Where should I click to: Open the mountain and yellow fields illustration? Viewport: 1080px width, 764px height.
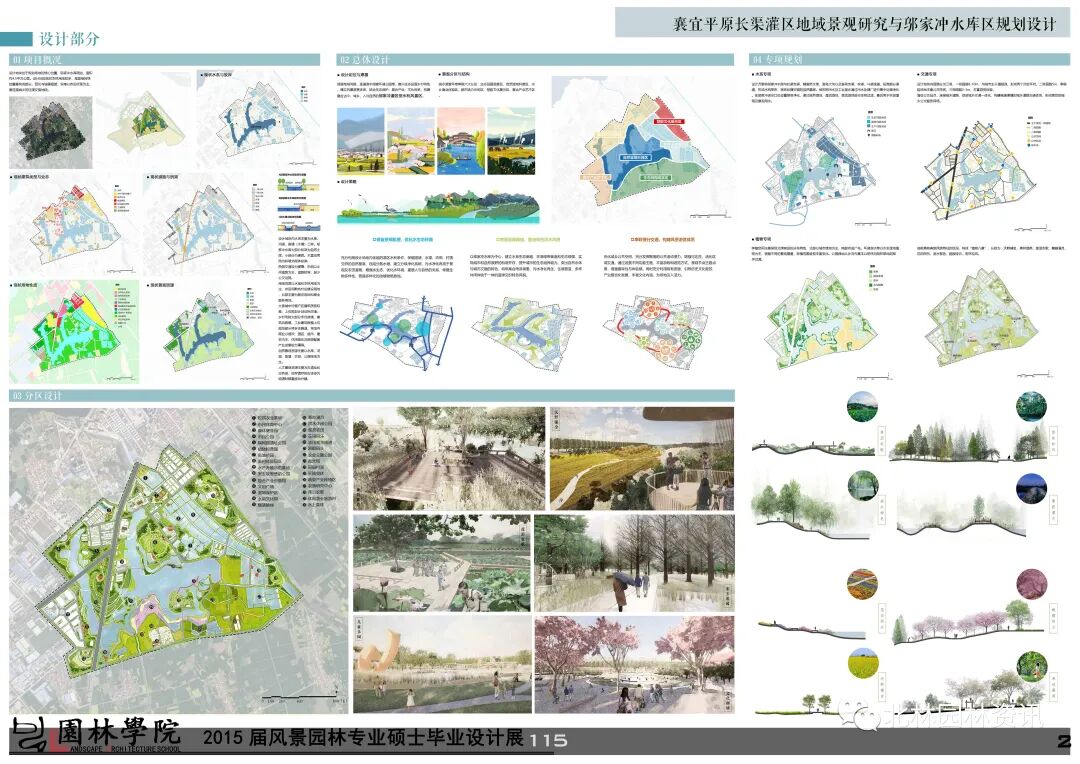(360, 141)
